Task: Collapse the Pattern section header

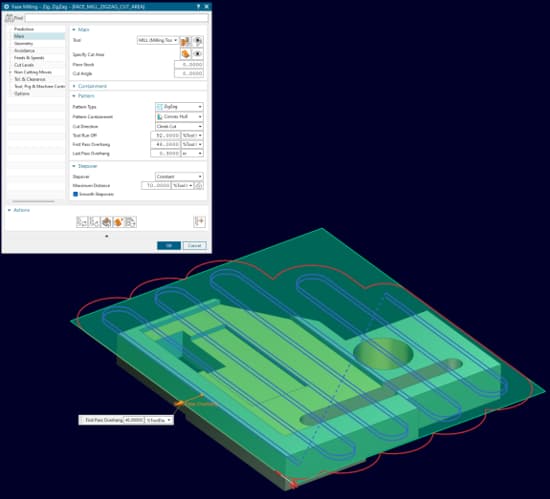Action: [x=83, y=96]
